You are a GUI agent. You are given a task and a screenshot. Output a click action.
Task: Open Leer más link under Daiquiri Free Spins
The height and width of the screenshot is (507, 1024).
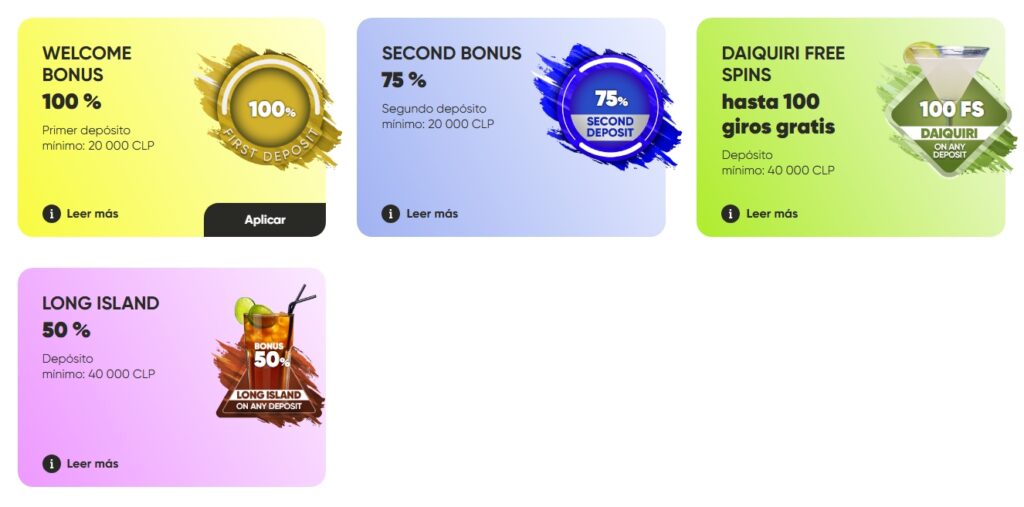(772, 214)
